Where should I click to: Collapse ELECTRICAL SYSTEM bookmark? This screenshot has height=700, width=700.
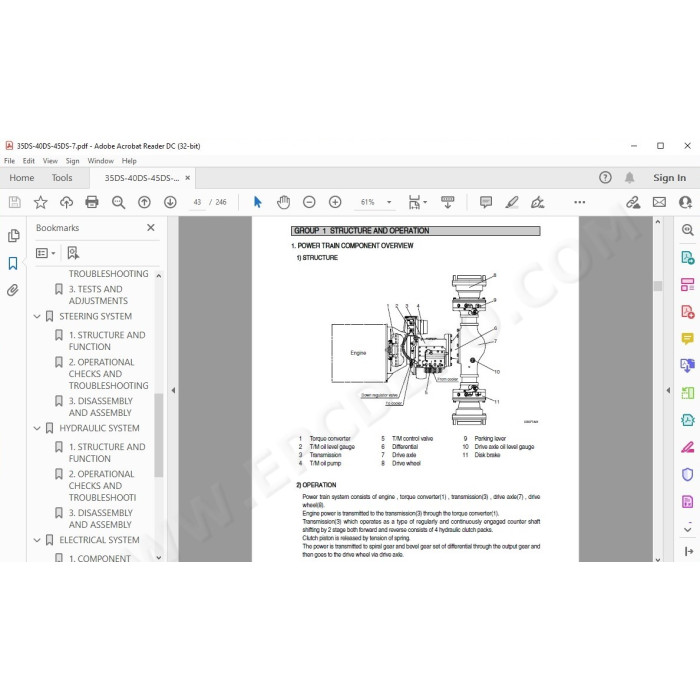(37, 540)
